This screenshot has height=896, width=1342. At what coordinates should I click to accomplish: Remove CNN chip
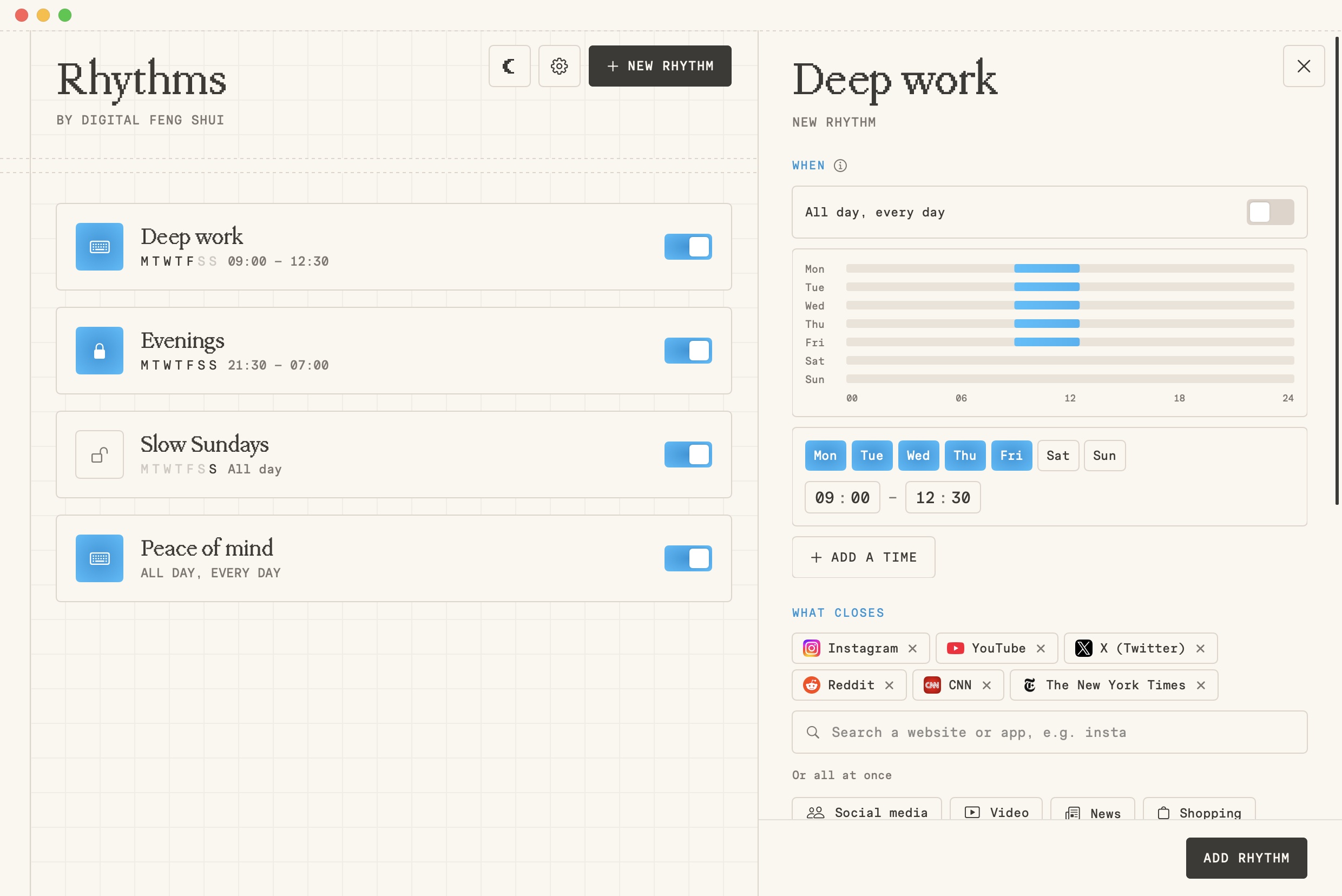pyautogui.click(x=986, y=685)
